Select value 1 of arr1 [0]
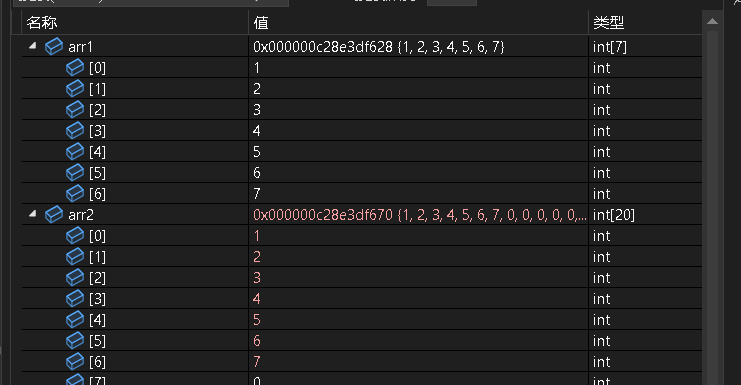Viewport: 741px width, 385px height. [x=257, y=68]
